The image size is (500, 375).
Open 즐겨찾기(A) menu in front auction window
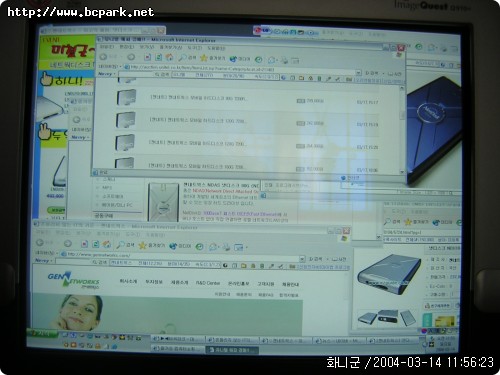[x=171, y=48]
